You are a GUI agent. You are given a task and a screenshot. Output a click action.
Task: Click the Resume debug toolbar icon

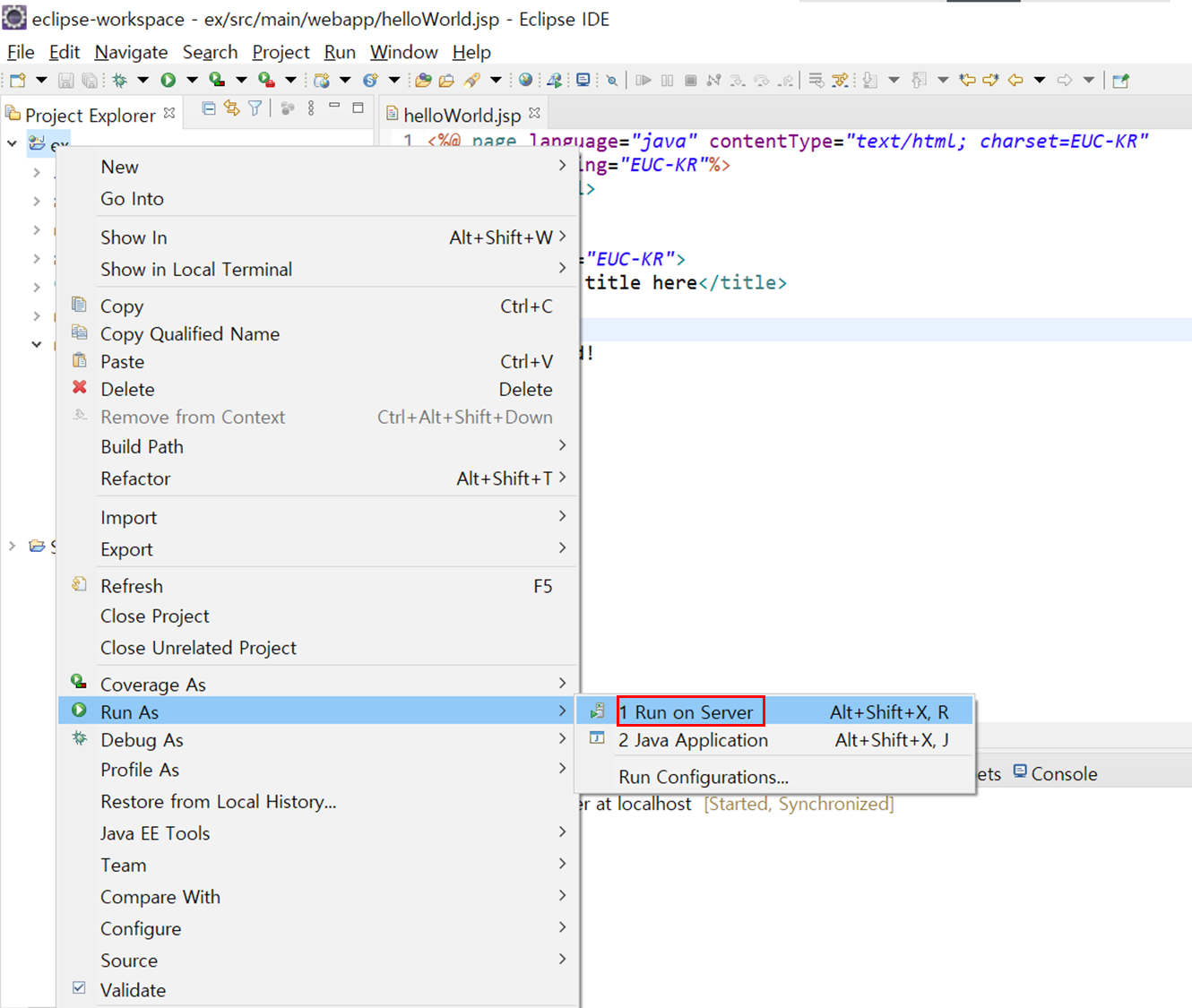pos(644,80)
